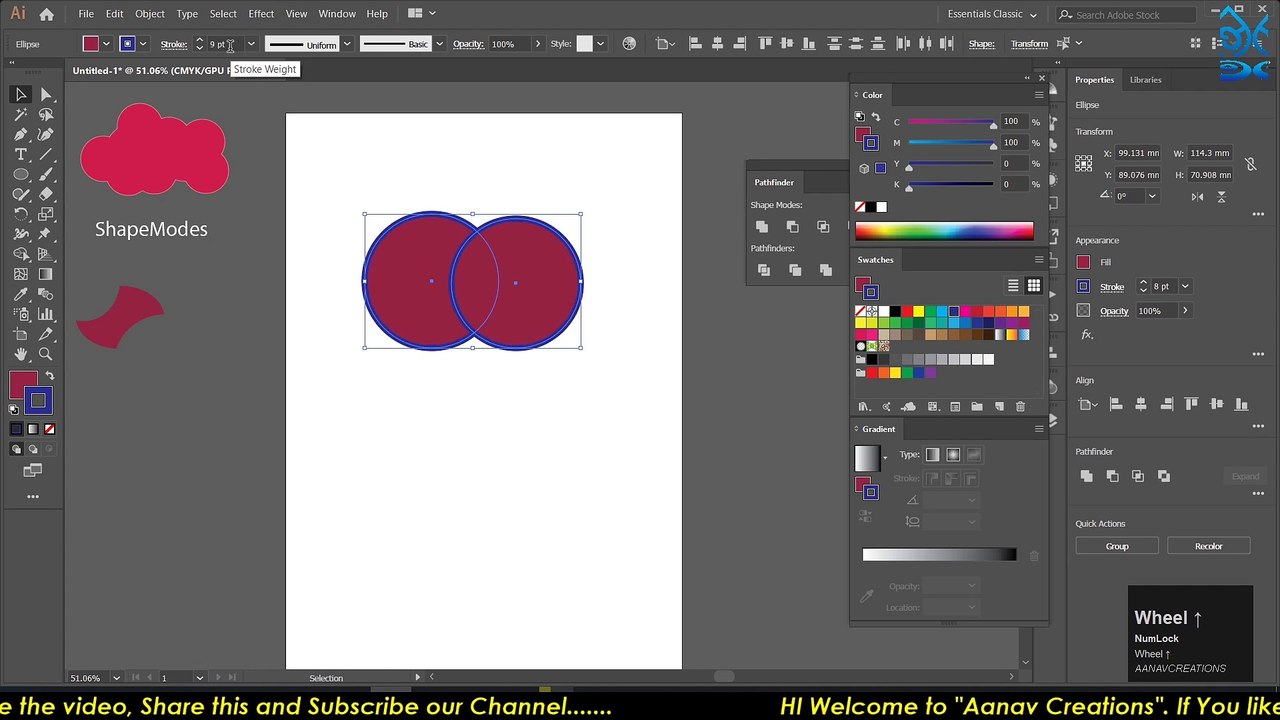This screenshot has width=1280, height=720.
Task: Select the Pen tool
Action: [20, 135]
